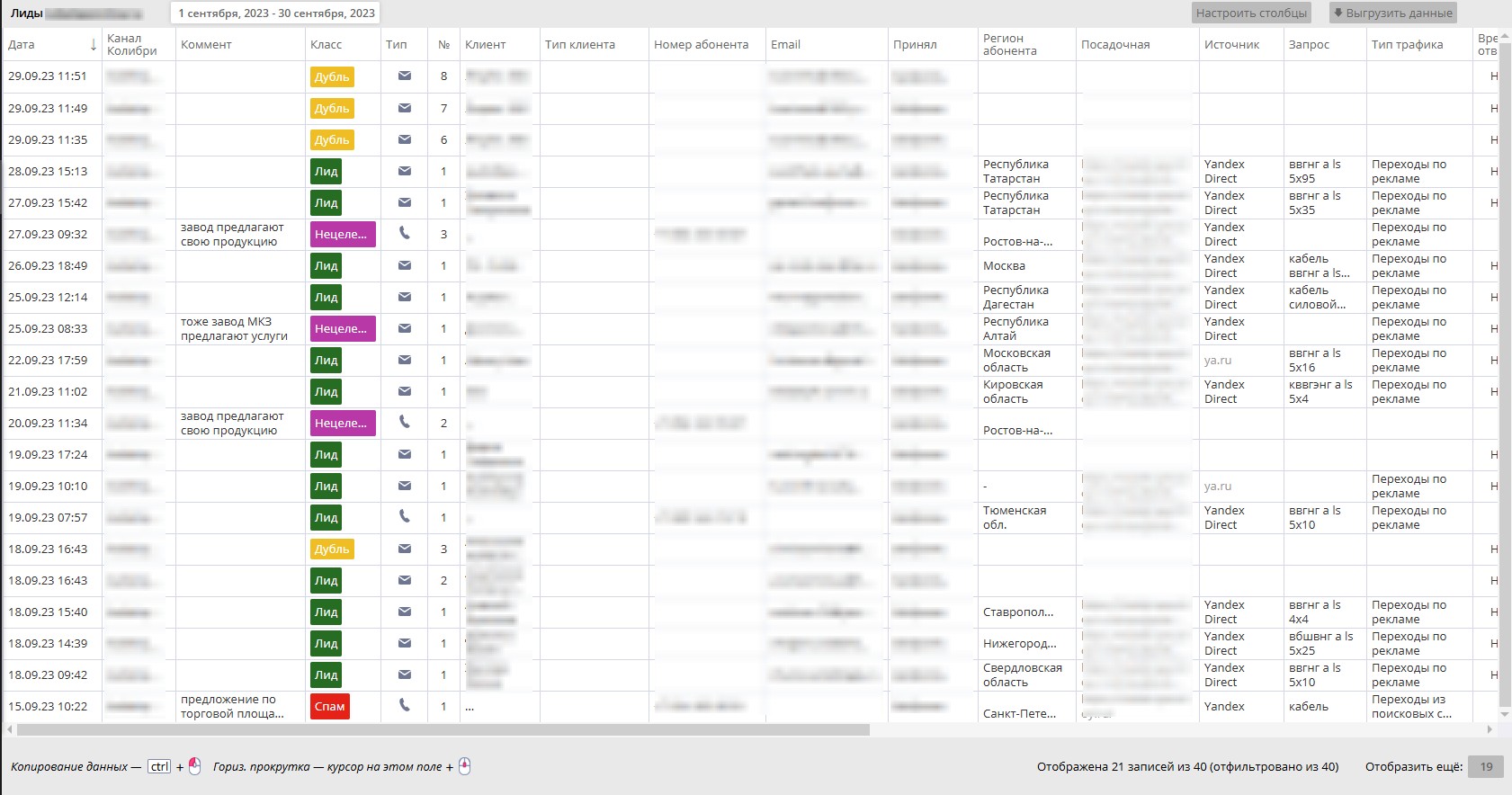Click the Настроить столбцы button

[x=1251, y=13]
